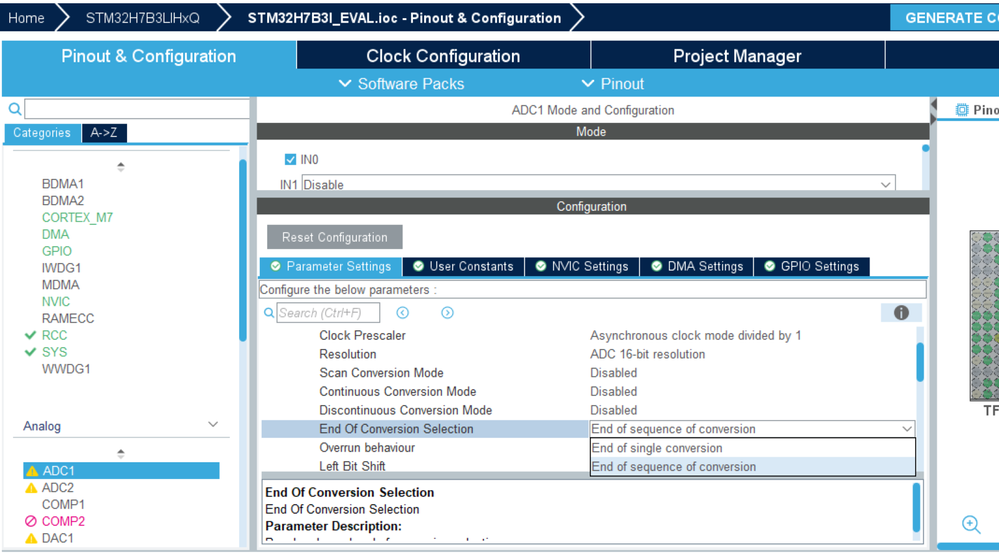999x557 pixels.
Task: Open the IN1 Disable dropdown
Action: pos(598,184)
